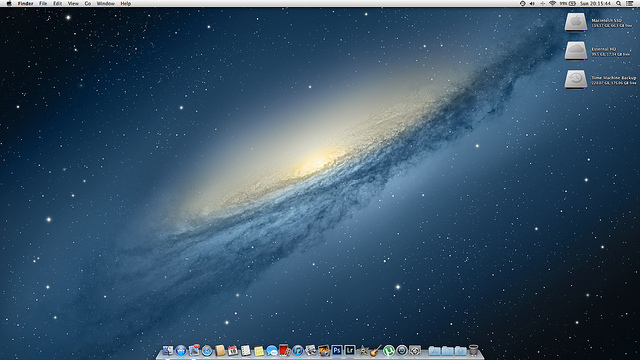Open the Apple menu
The height and width of the screenshot is (360, 640).
pyautogui.click(x=9, y=3)
